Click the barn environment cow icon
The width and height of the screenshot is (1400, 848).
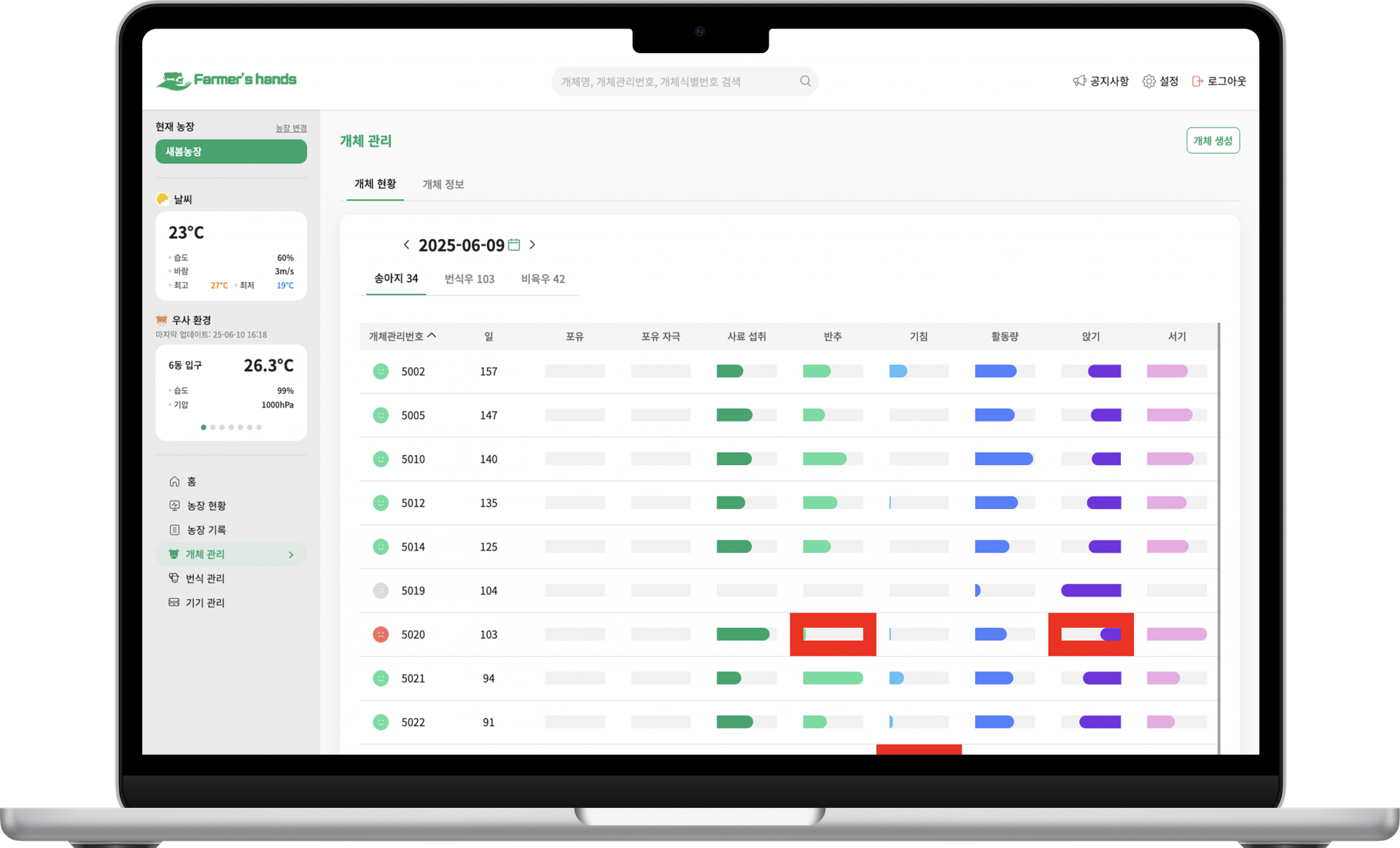click(162, 319)
